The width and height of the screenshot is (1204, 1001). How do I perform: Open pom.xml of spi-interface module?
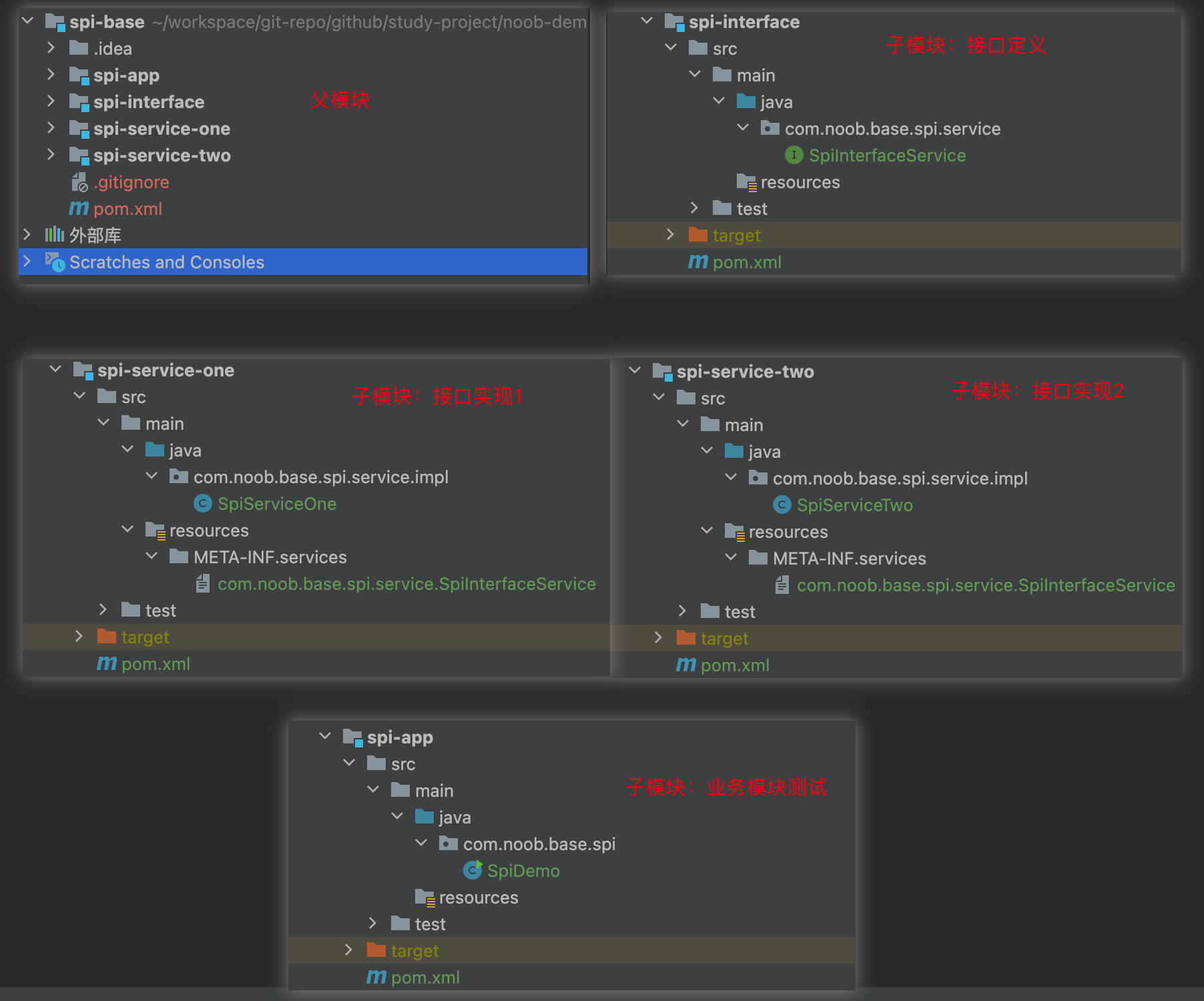tap(747, 262)
